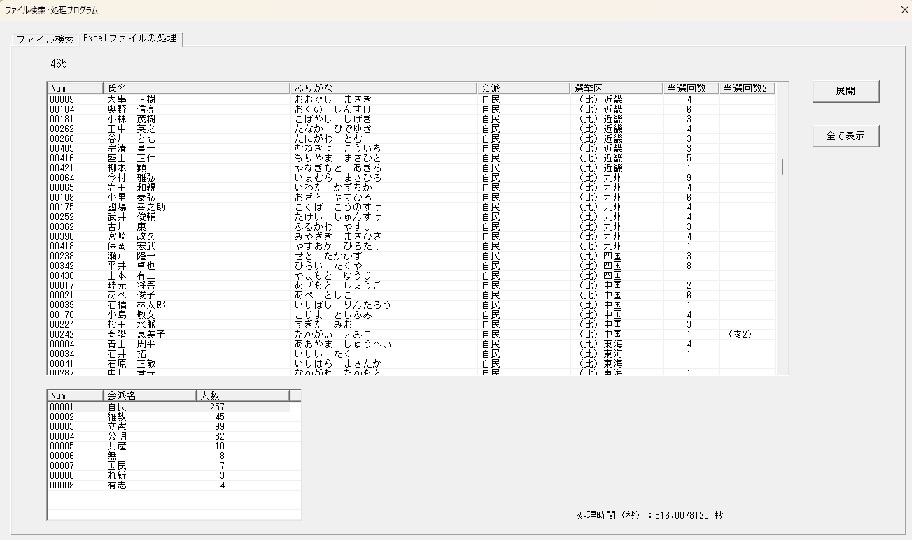Sort by the 当選回数 column header
The image size is (912, 540).
[689, 88]
